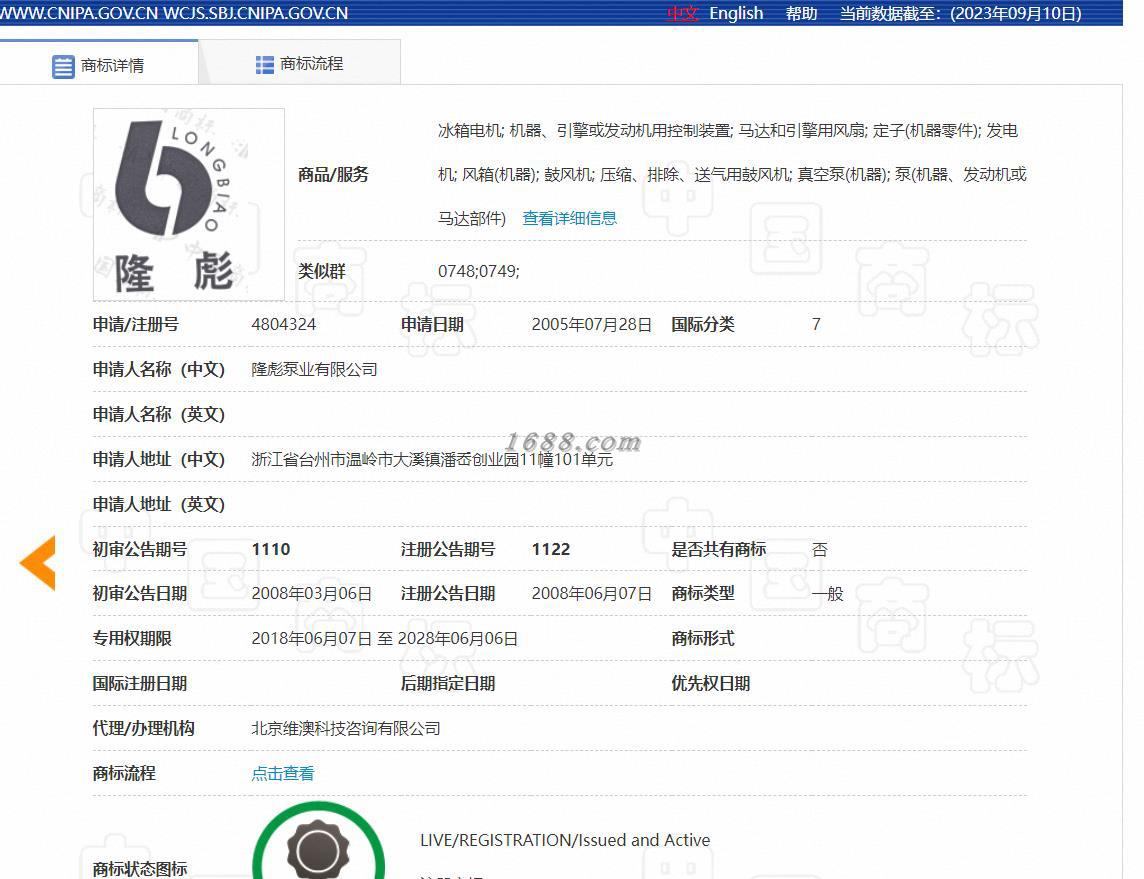1144x879 pixels.
Task: Switch language to English
Action: click(x=736, y=14)
